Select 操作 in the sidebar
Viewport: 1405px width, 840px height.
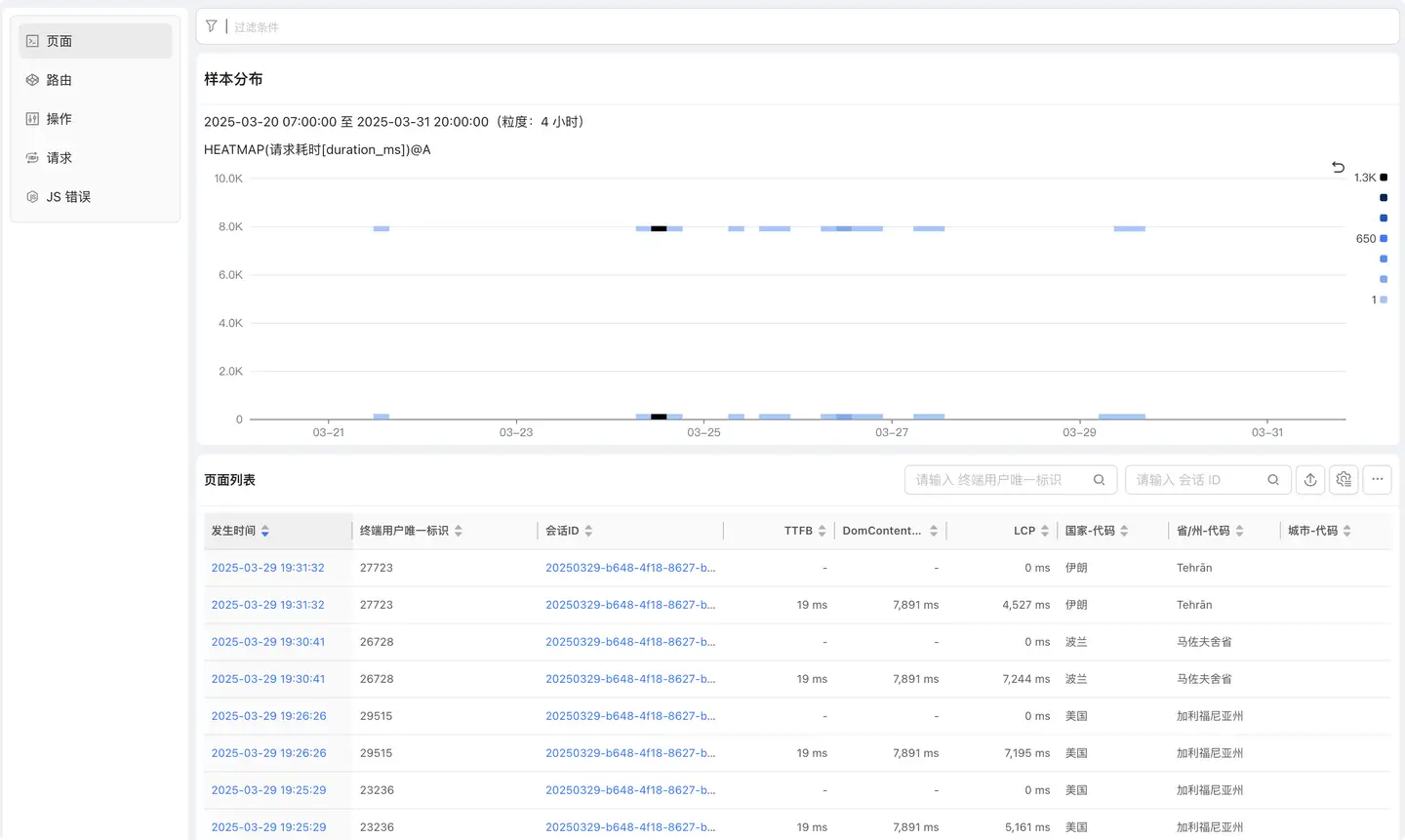pyautogui.click(x=60, y=119)
